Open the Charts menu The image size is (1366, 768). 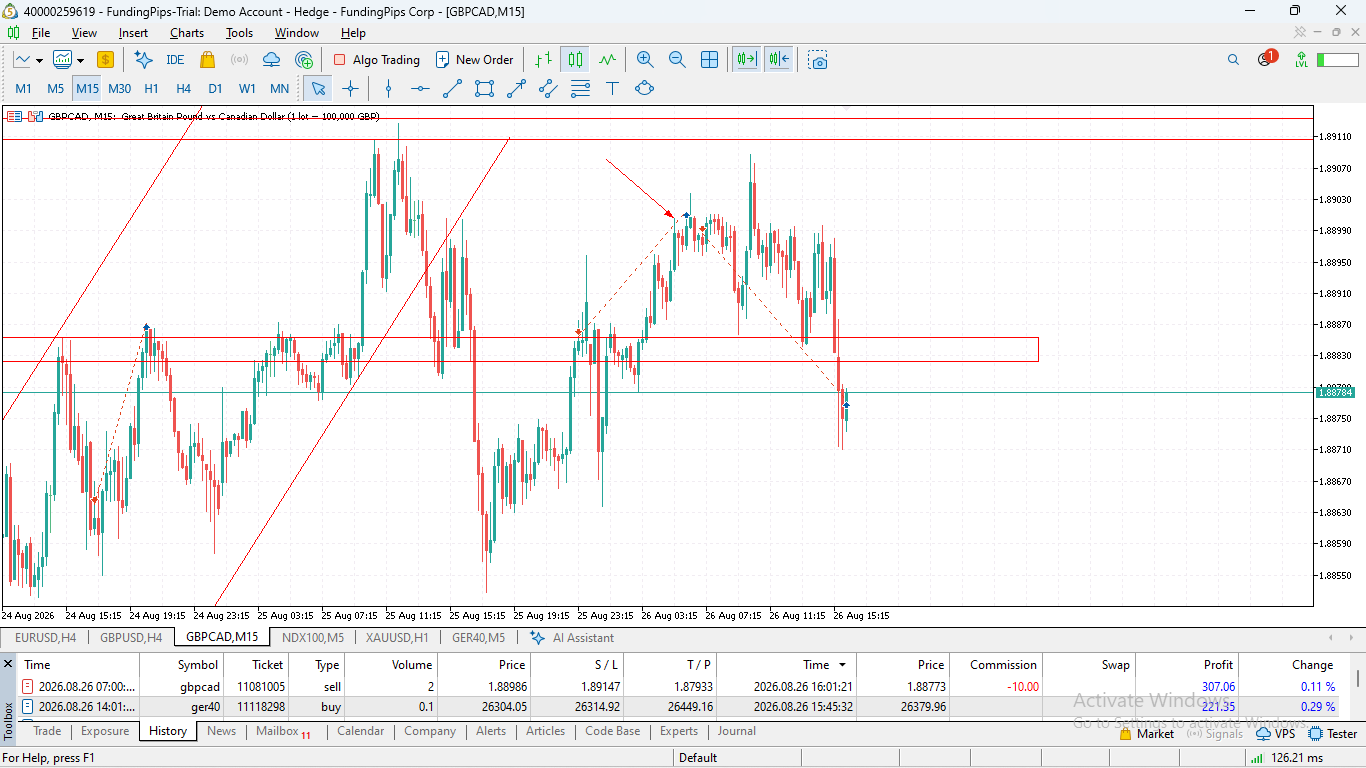[x=187, y=33]
